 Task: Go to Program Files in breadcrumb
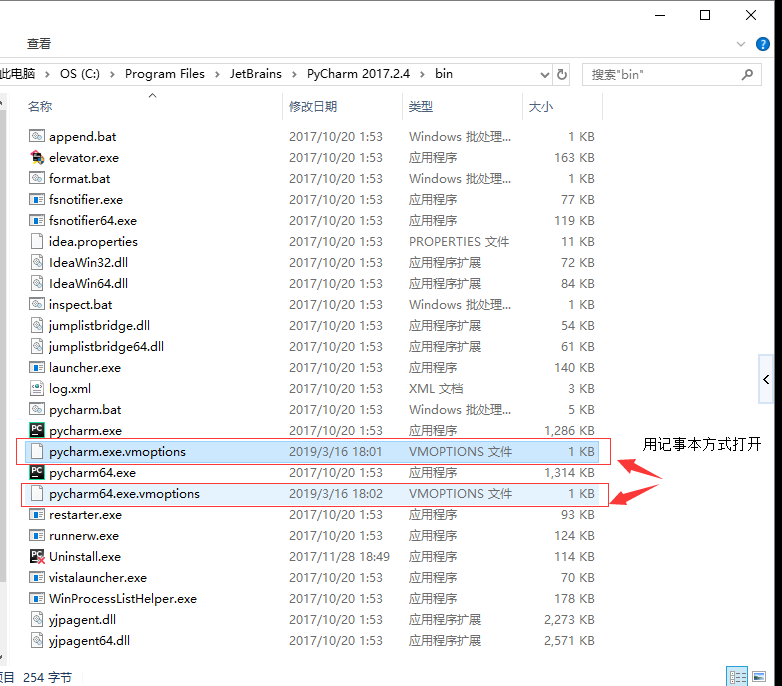pyautogui.click(x=165, y=74)
